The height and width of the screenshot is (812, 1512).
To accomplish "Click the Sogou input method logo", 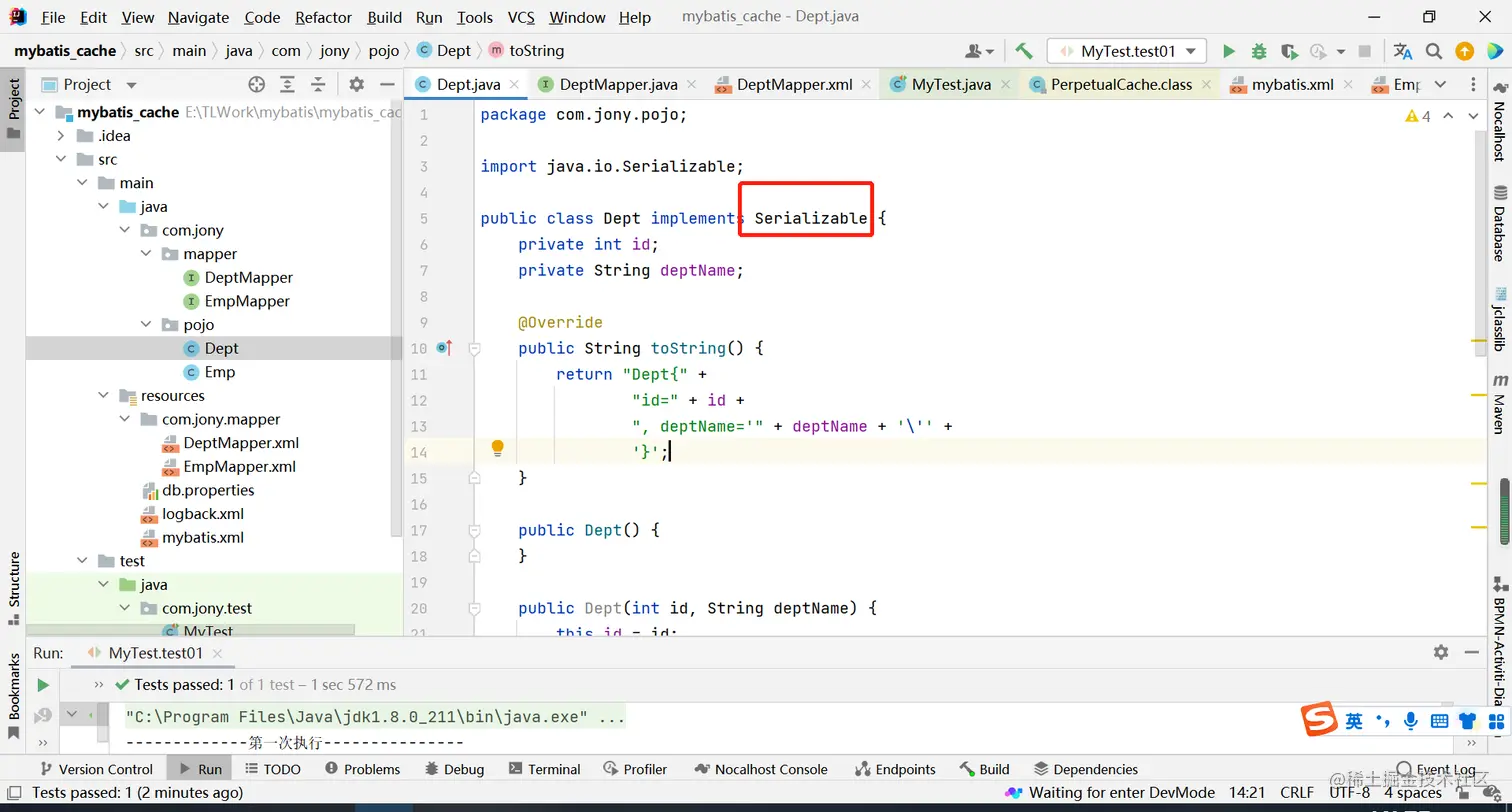I will coord(1319,720).
